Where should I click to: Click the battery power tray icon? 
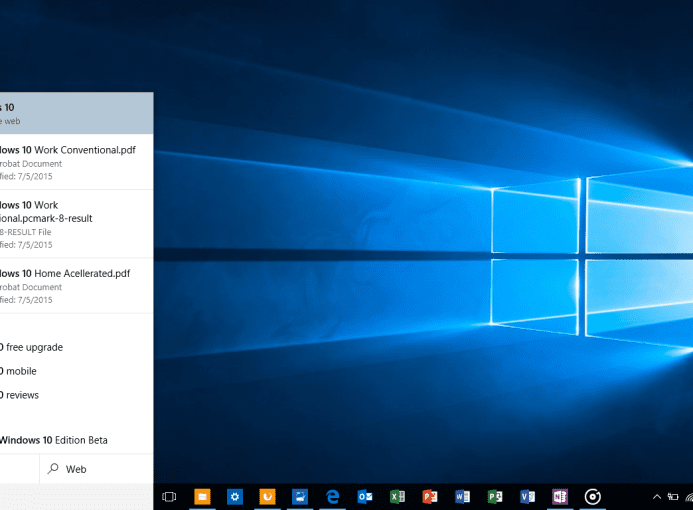click(x=673, y=497)
